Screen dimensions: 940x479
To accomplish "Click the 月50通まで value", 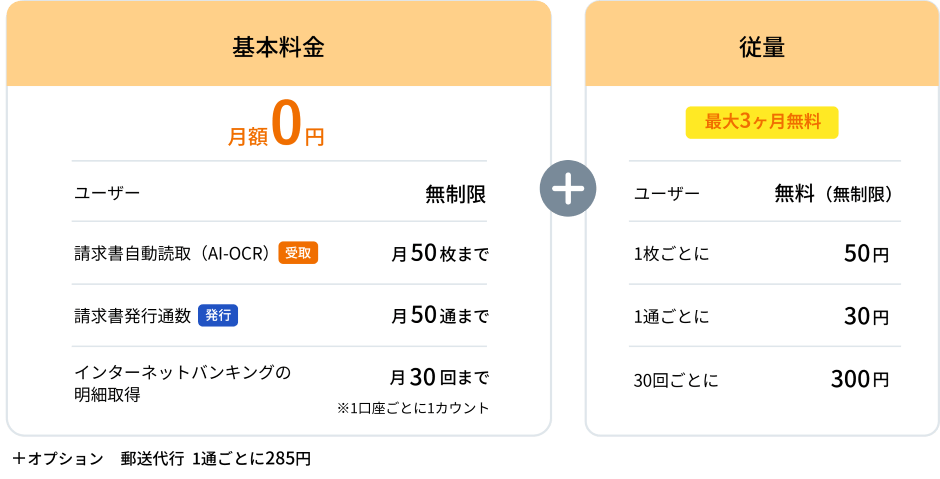I will click(x=440, y=315).
